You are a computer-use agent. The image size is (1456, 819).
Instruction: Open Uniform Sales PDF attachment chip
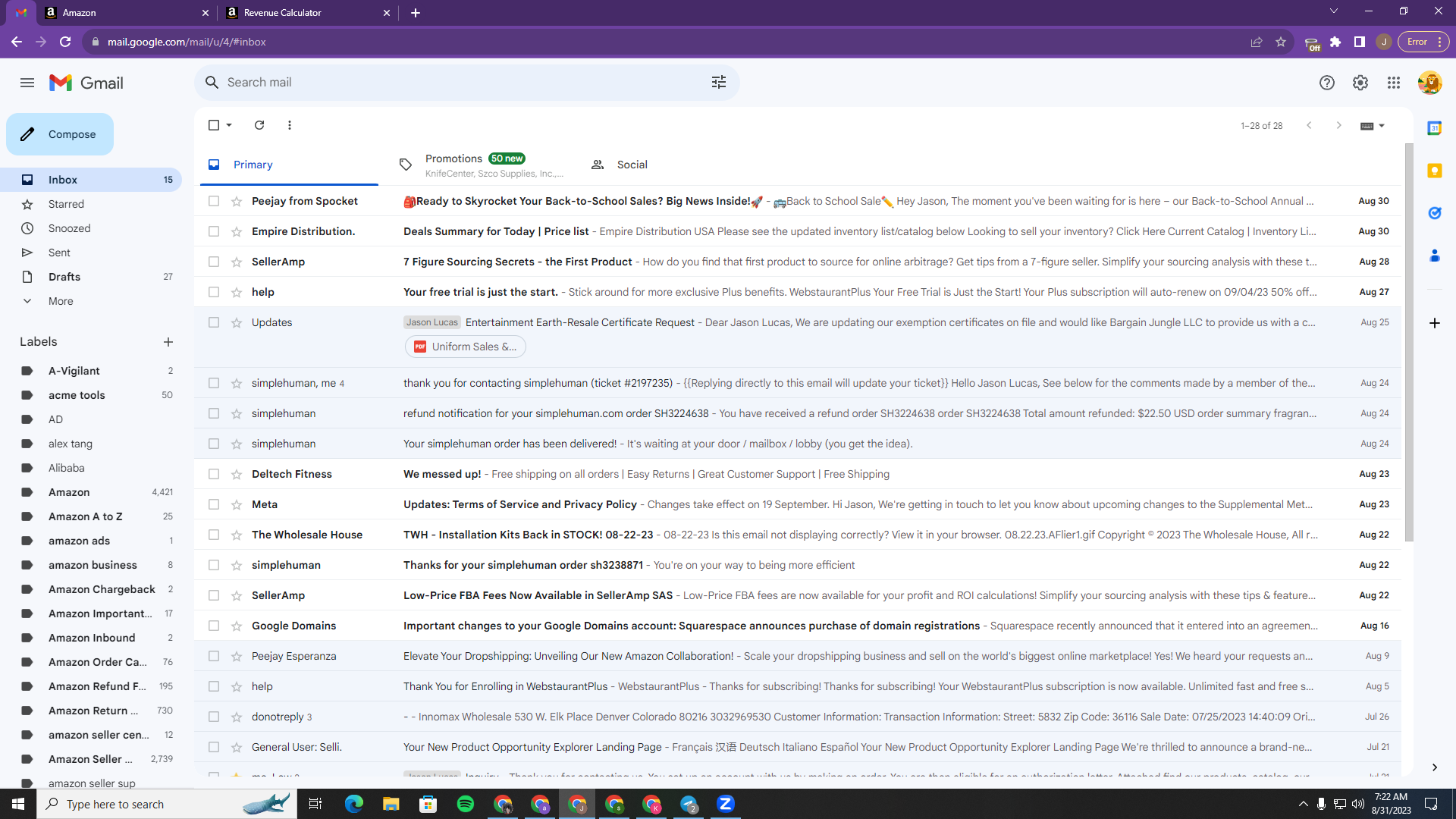[x=466, y=347]
